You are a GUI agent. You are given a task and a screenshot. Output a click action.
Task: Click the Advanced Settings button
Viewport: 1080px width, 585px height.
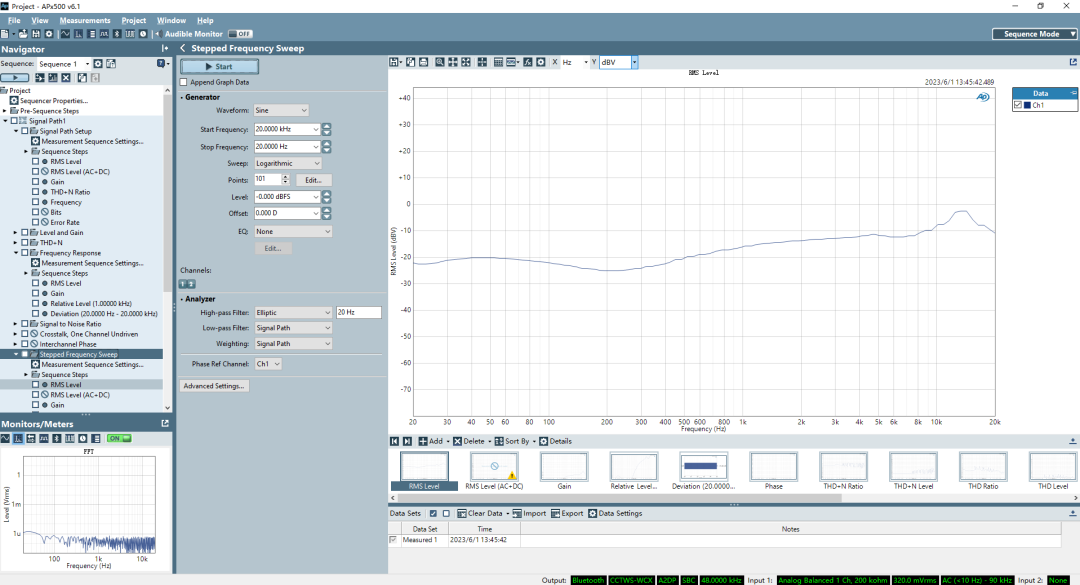click(x=214, y=386)
